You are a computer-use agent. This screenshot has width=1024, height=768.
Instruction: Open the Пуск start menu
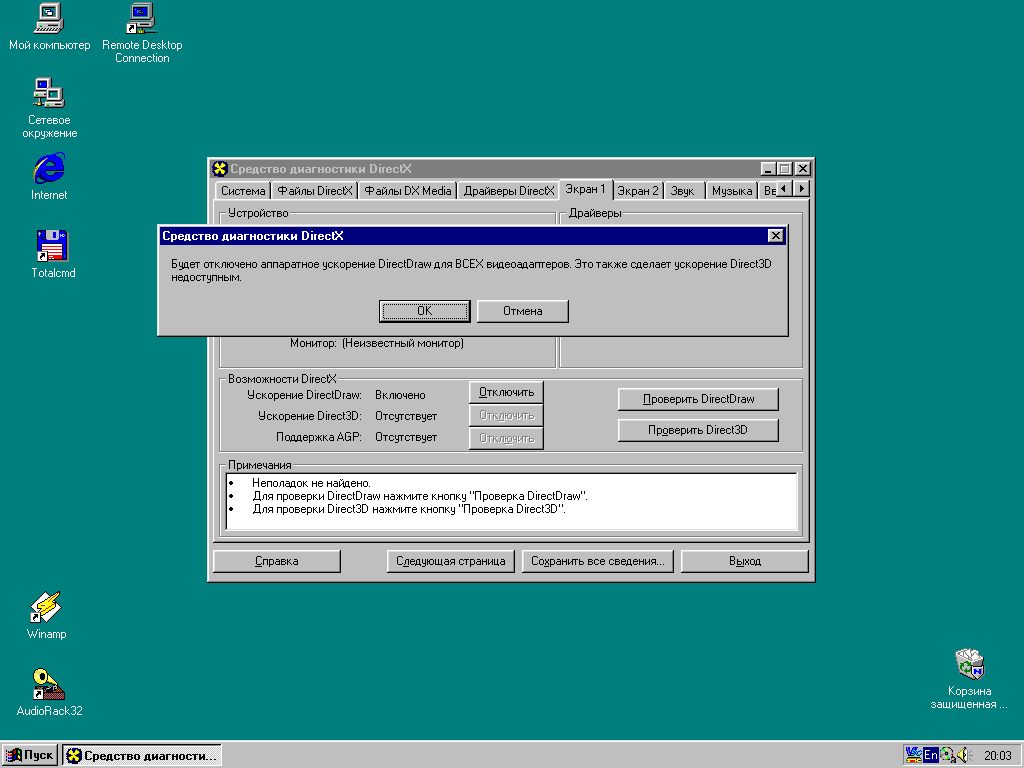[x=30, y=755]
